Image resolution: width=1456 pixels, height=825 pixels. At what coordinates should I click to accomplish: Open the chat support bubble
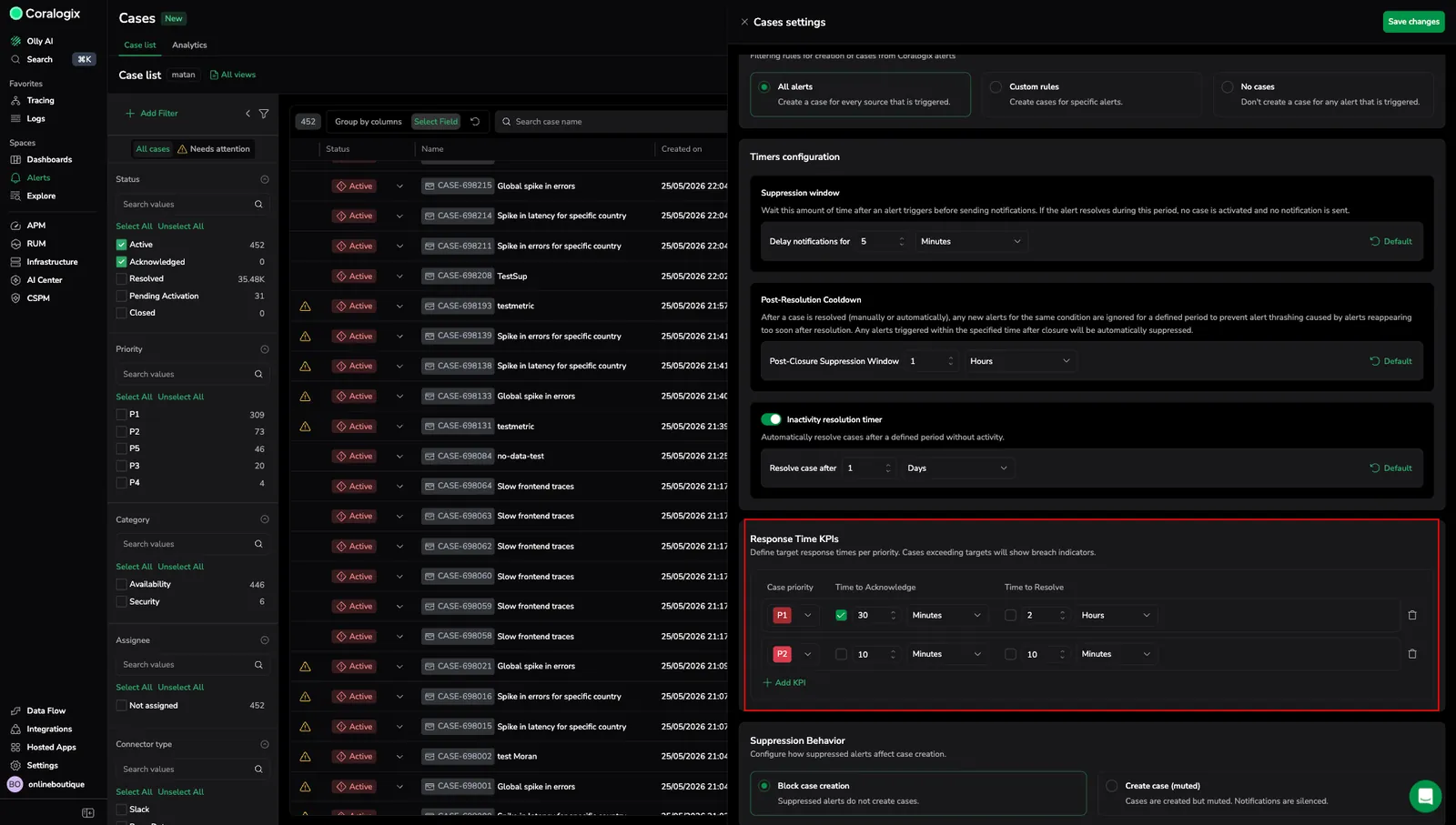[1425, 797]
